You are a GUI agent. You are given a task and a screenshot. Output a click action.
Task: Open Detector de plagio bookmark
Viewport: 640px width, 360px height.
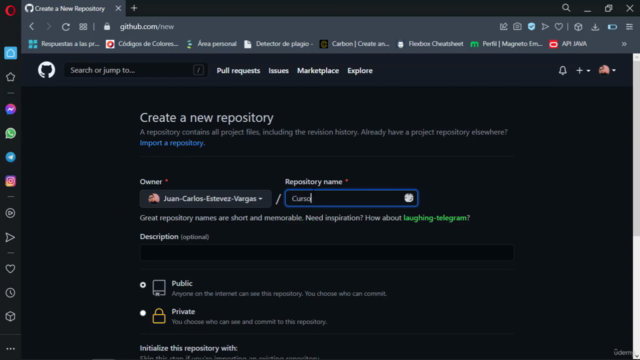point(278,44)
